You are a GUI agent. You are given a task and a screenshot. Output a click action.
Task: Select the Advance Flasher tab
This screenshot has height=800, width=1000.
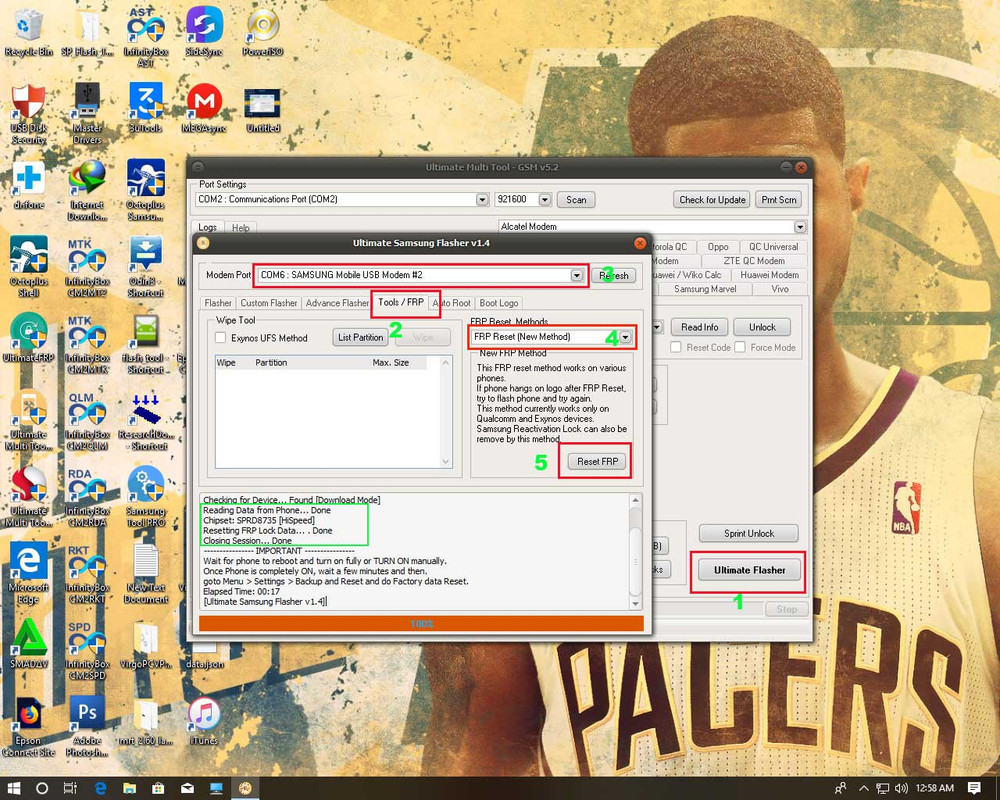pyautogui.click(x=337, y=303)
